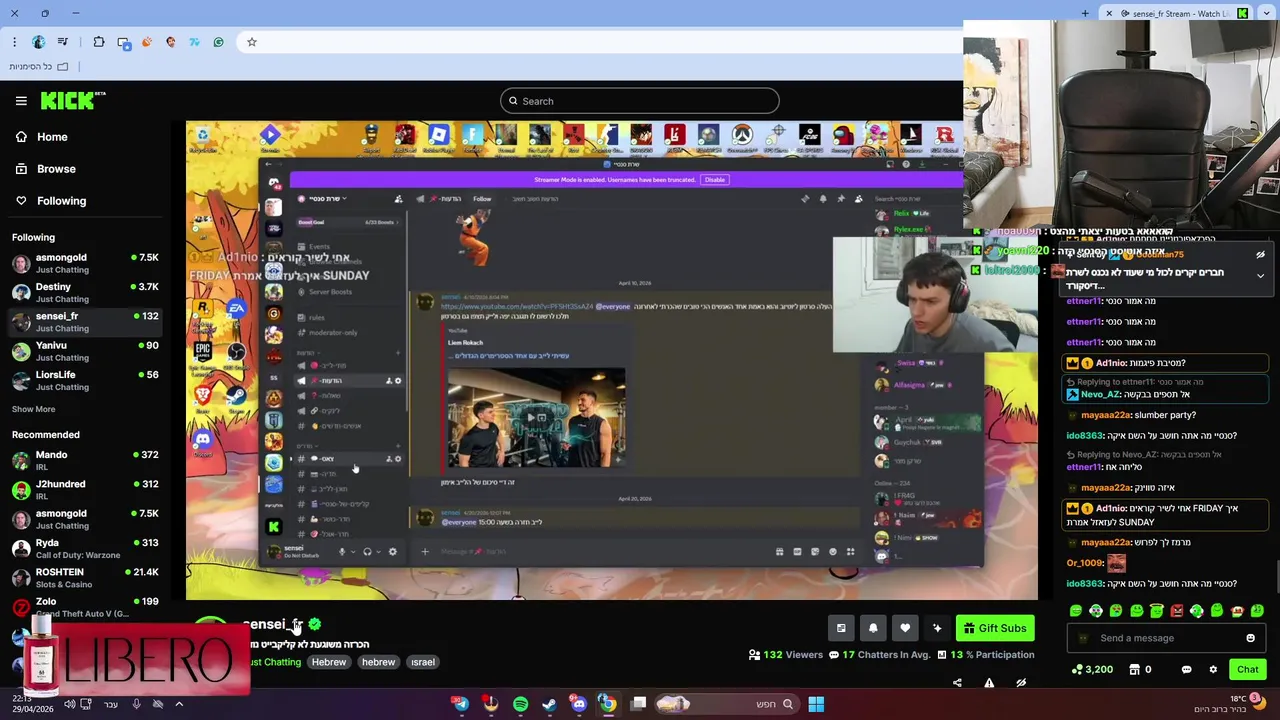1280x720 pixels.
Task: Click the israel tag
Action: tap(423, 662)
